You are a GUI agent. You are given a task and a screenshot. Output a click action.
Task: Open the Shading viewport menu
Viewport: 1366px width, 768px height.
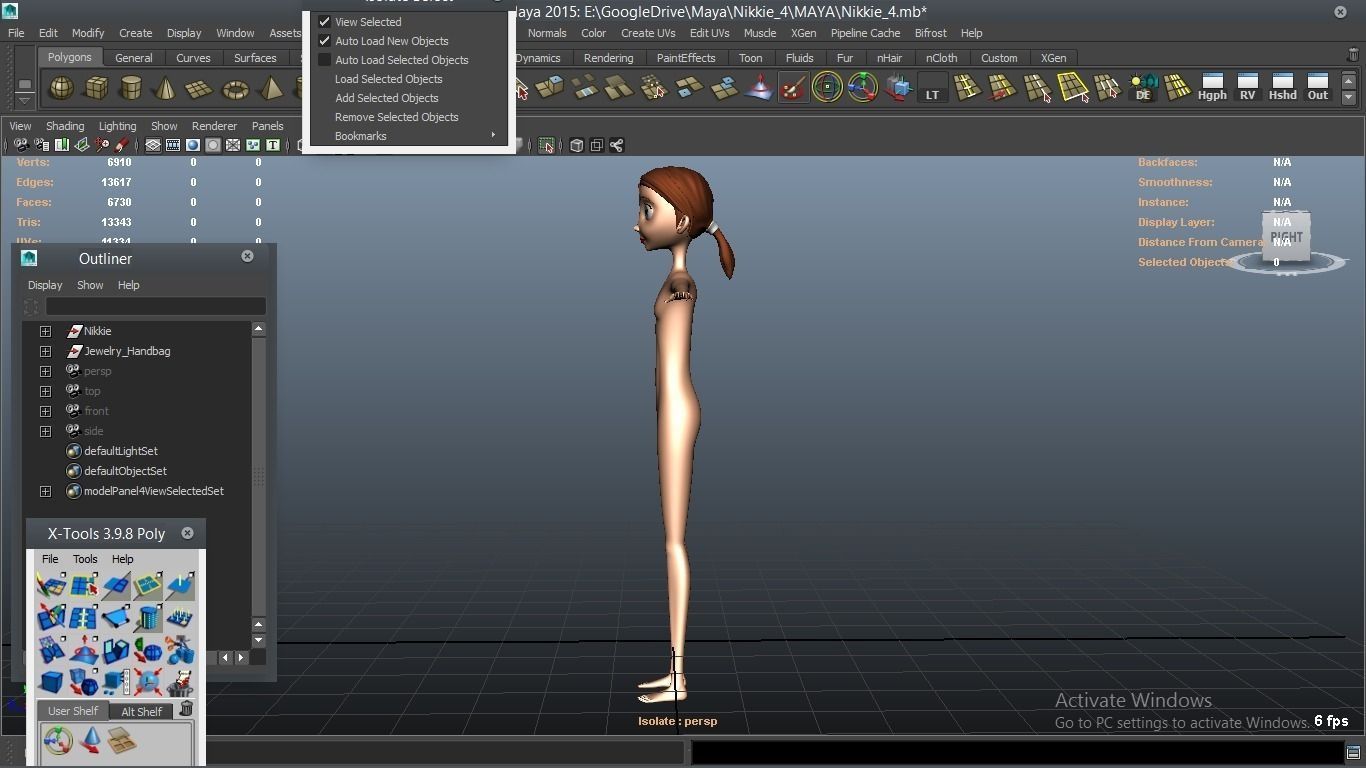(65, 126)
